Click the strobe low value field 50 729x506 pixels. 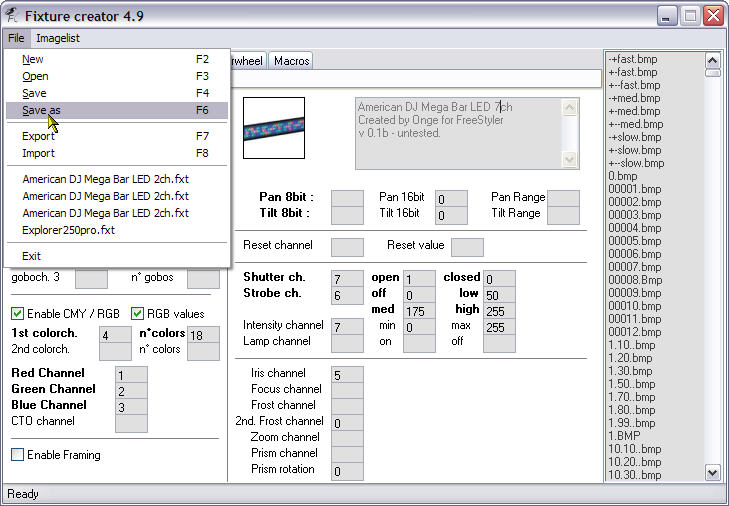pos(499,295)
